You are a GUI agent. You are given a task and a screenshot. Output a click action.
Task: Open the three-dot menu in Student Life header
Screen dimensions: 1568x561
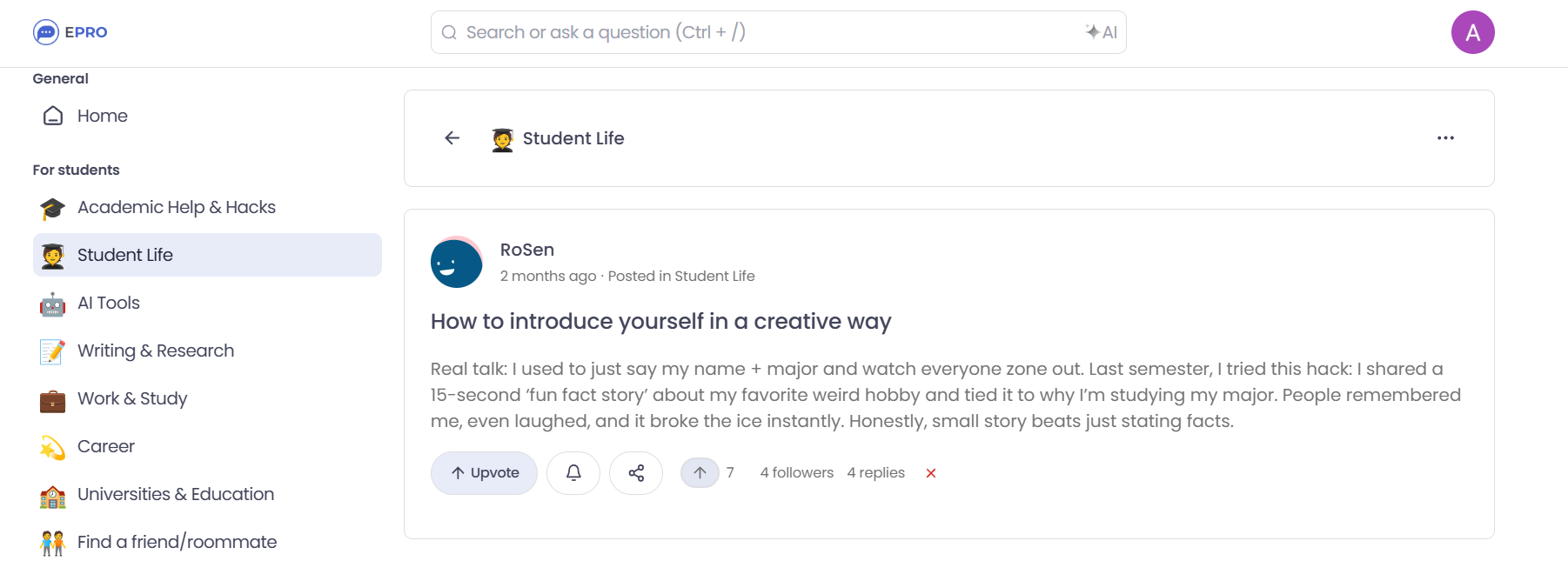(1445, 138)
